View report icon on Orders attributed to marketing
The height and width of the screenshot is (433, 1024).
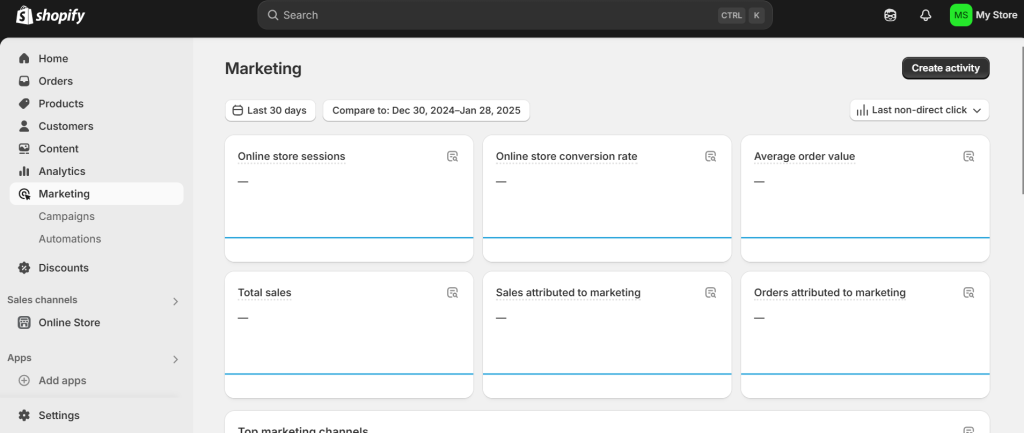tap(969, 293)
